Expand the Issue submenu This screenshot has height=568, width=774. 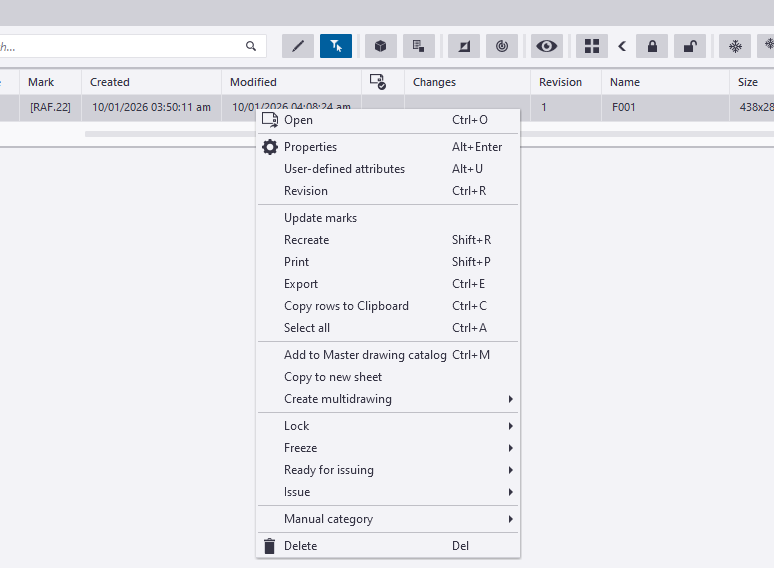pos(388,492)
